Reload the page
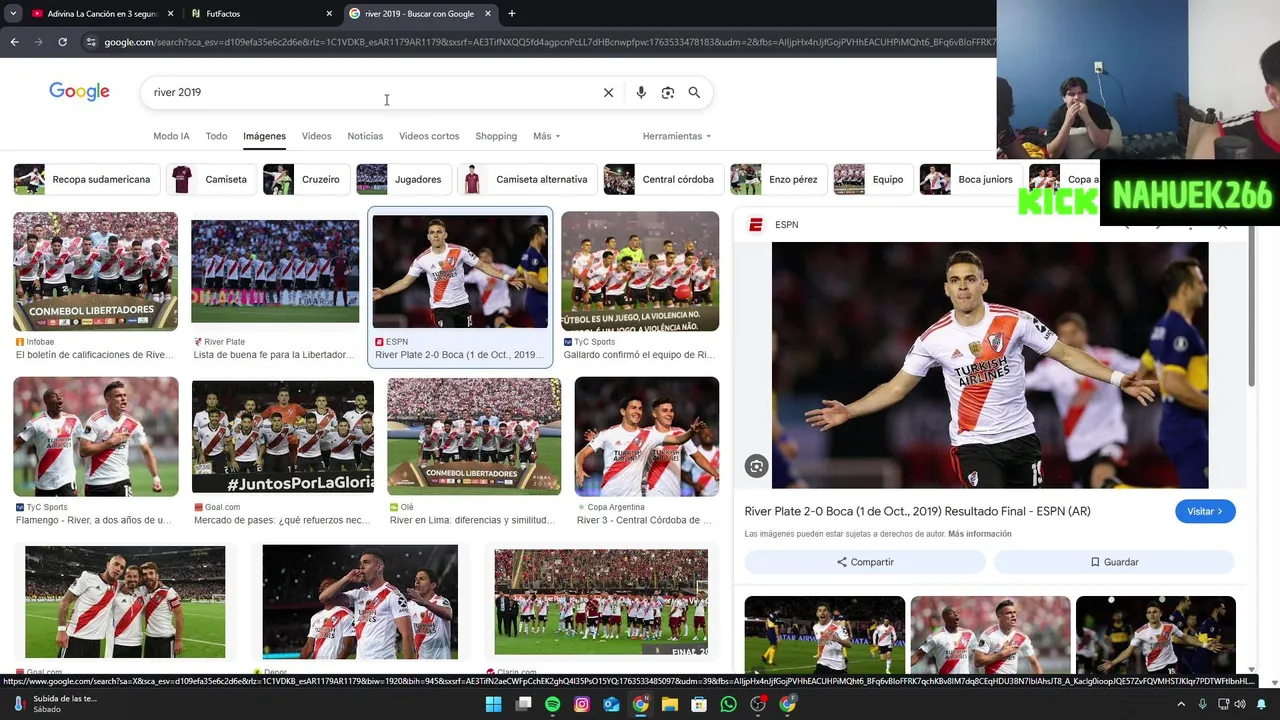The height and width of the screenshot is (720, 1280). point(62,42)
